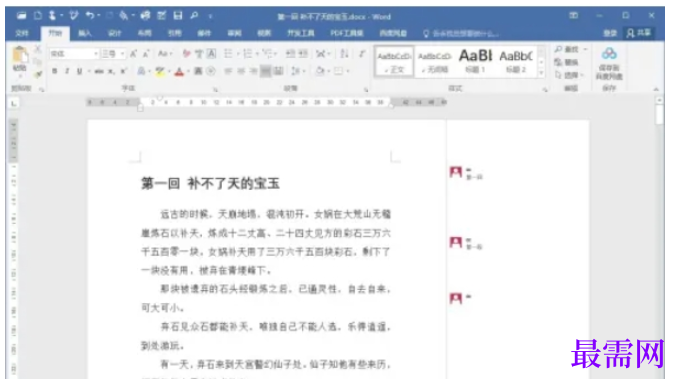Switch to the Design tab
The image size is (683, 385).
(115, 34)
